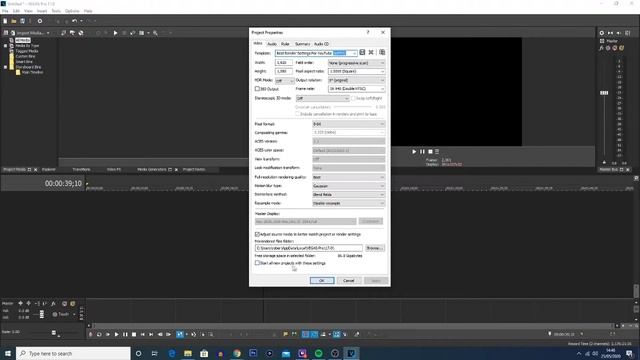Toggle Loop playback in transport bar

[99, 334]
